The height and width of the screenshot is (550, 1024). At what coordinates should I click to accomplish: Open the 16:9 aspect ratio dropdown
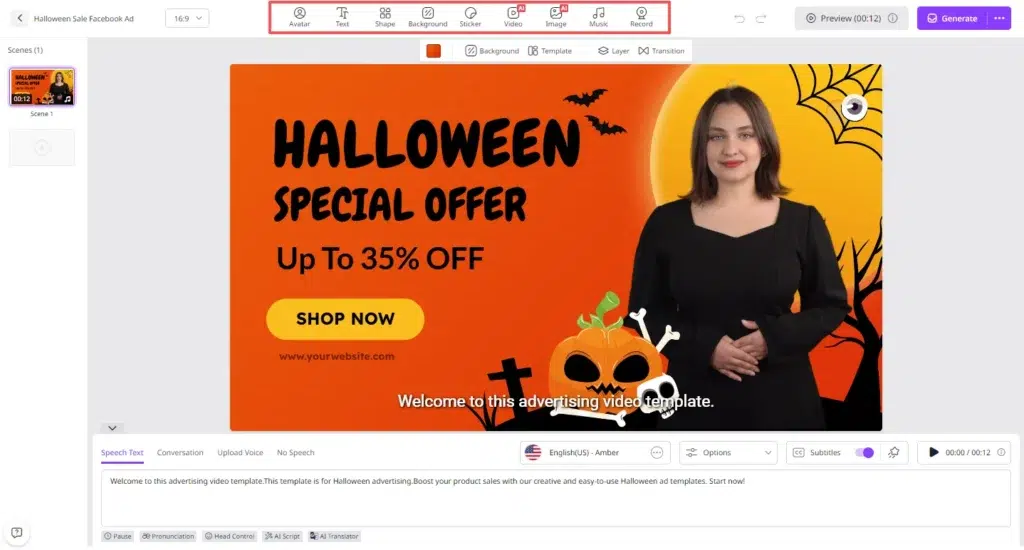(x=187, y=18)
